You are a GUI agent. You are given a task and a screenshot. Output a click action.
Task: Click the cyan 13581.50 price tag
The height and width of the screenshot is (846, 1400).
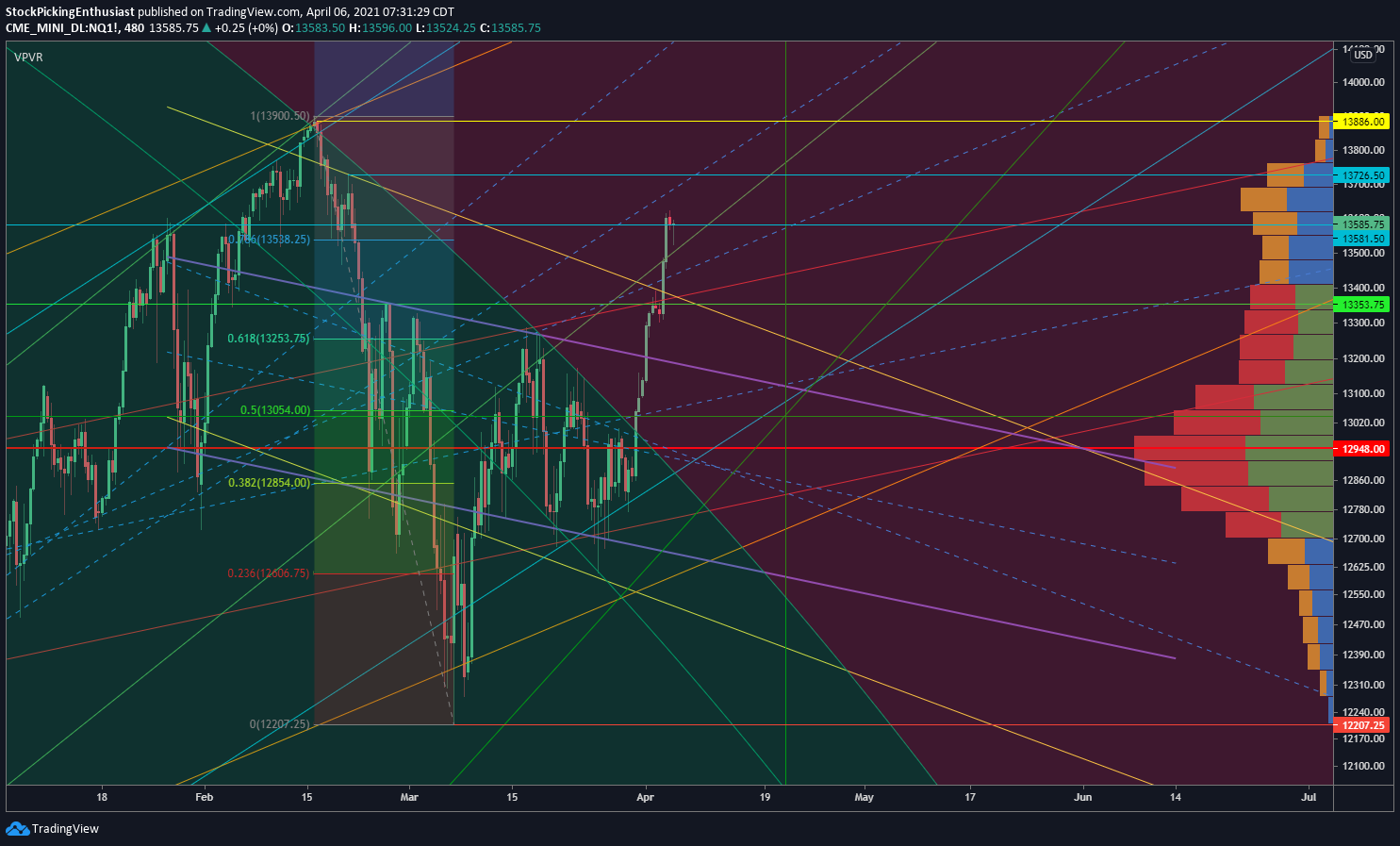(x=1363, y=240)
